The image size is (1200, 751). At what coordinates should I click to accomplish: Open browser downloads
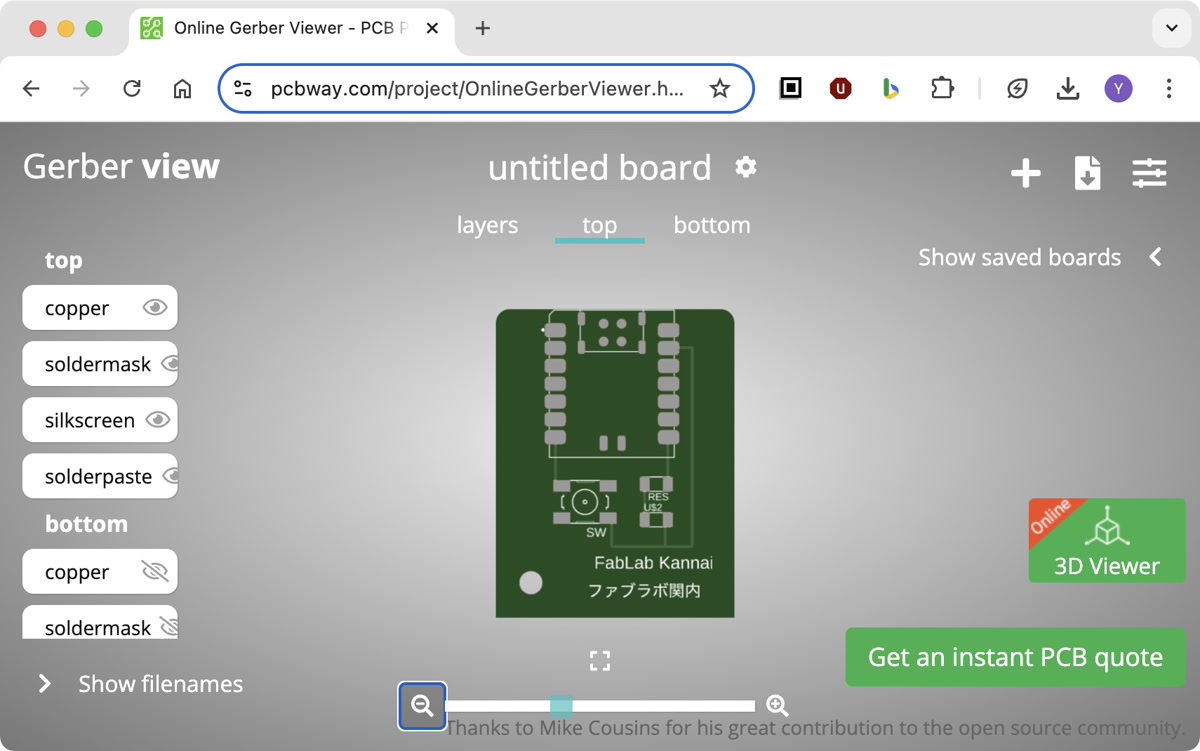1068,89
